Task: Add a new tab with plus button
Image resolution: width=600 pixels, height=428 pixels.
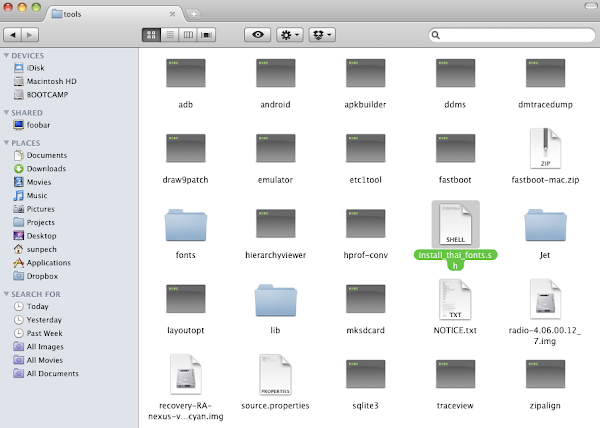Action: (x=194, y=15)
